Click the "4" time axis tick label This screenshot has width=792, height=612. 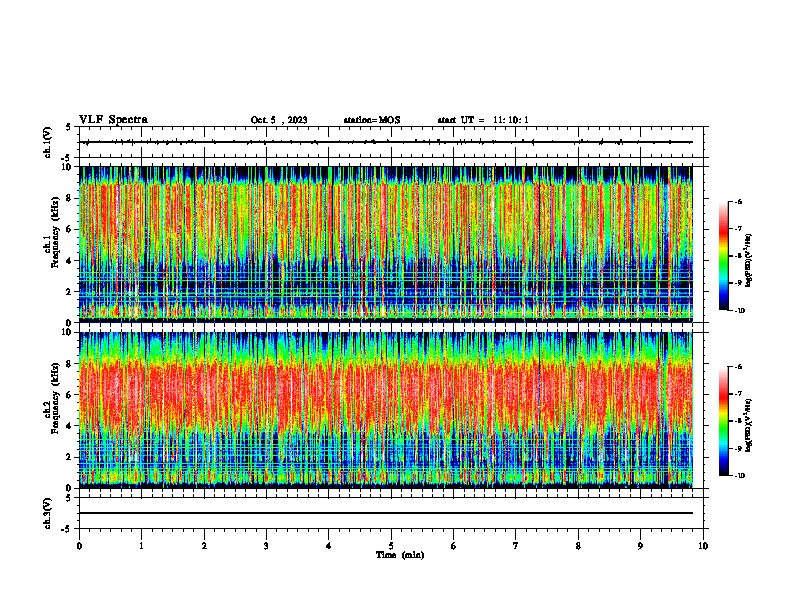coord(329,546)
